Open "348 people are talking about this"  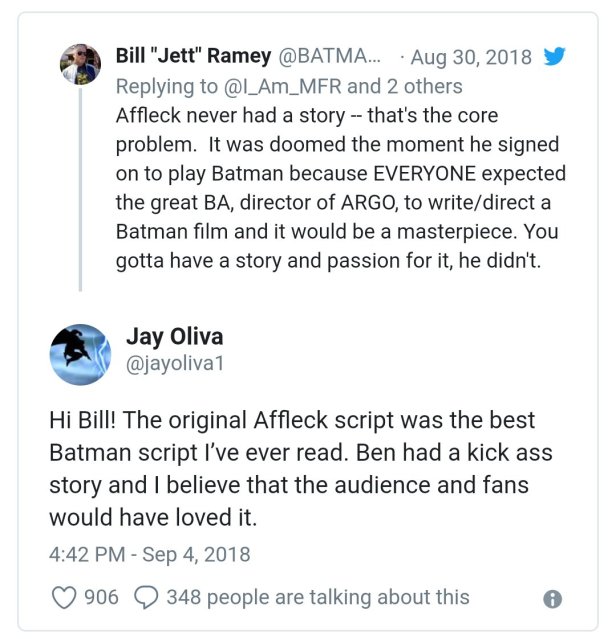[317, 597]
